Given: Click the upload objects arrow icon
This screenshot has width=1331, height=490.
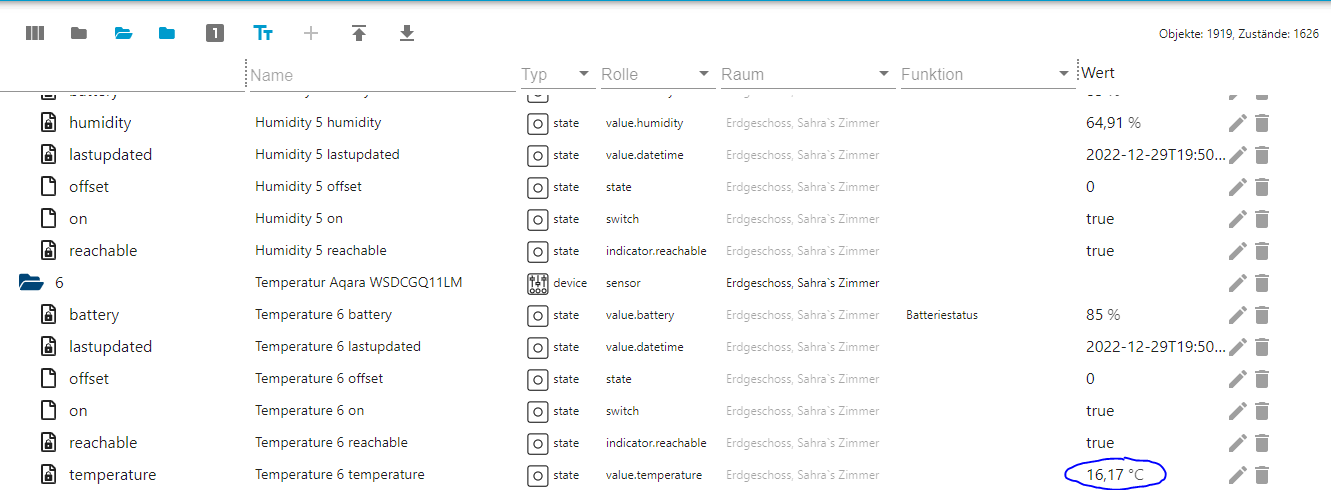Looking at the screenshot, I should (x=359, y=33).
